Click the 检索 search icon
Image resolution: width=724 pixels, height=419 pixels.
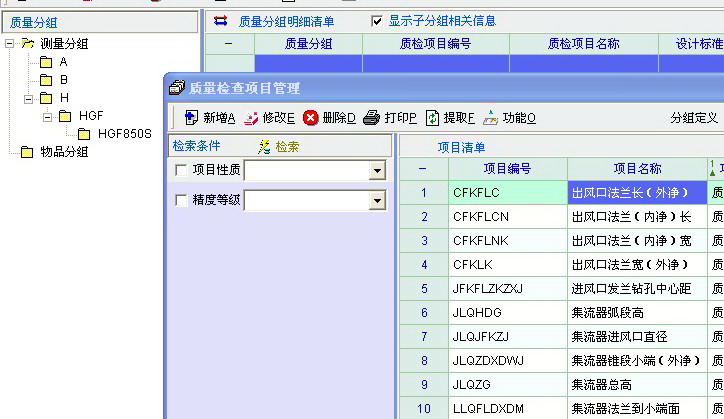point(265,147)
